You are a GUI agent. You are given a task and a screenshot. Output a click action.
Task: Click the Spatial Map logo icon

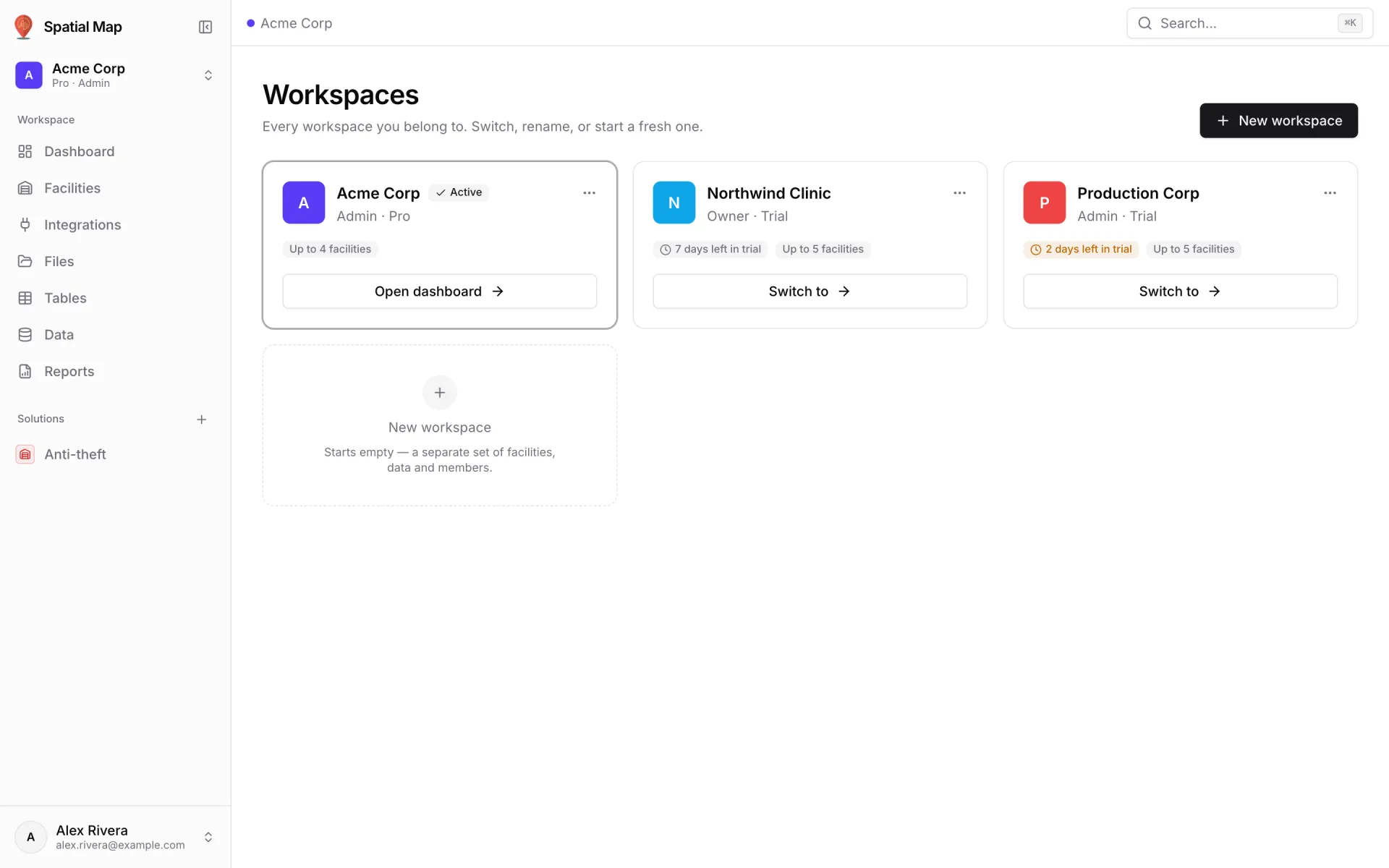coord(24,27)
